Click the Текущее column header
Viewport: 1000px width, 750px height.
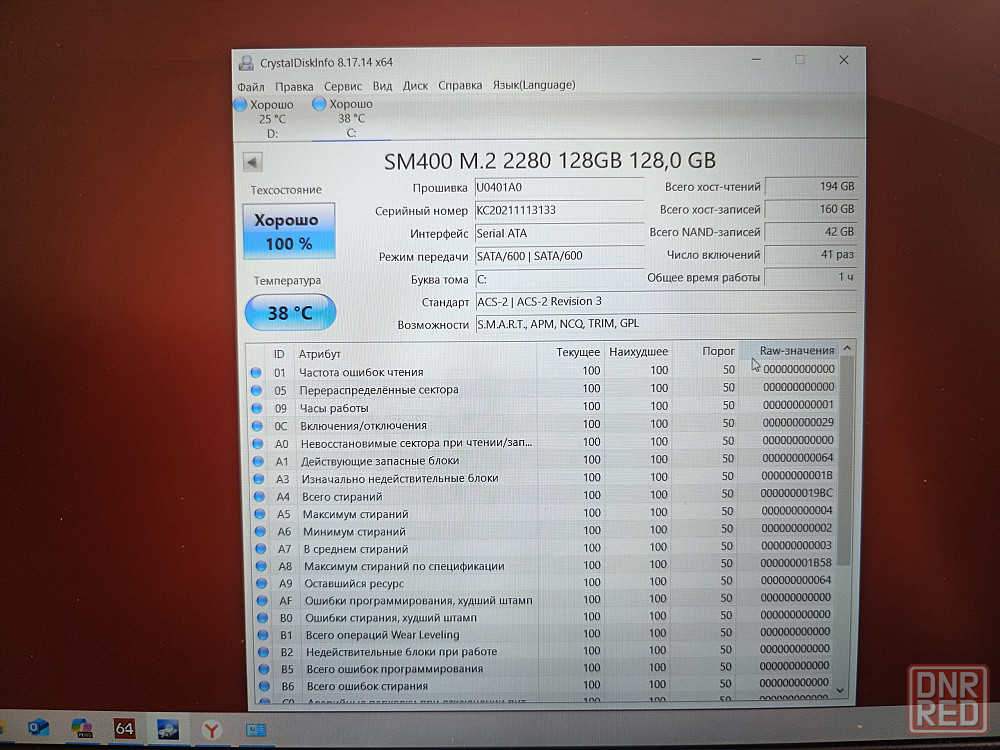(578, 352)
